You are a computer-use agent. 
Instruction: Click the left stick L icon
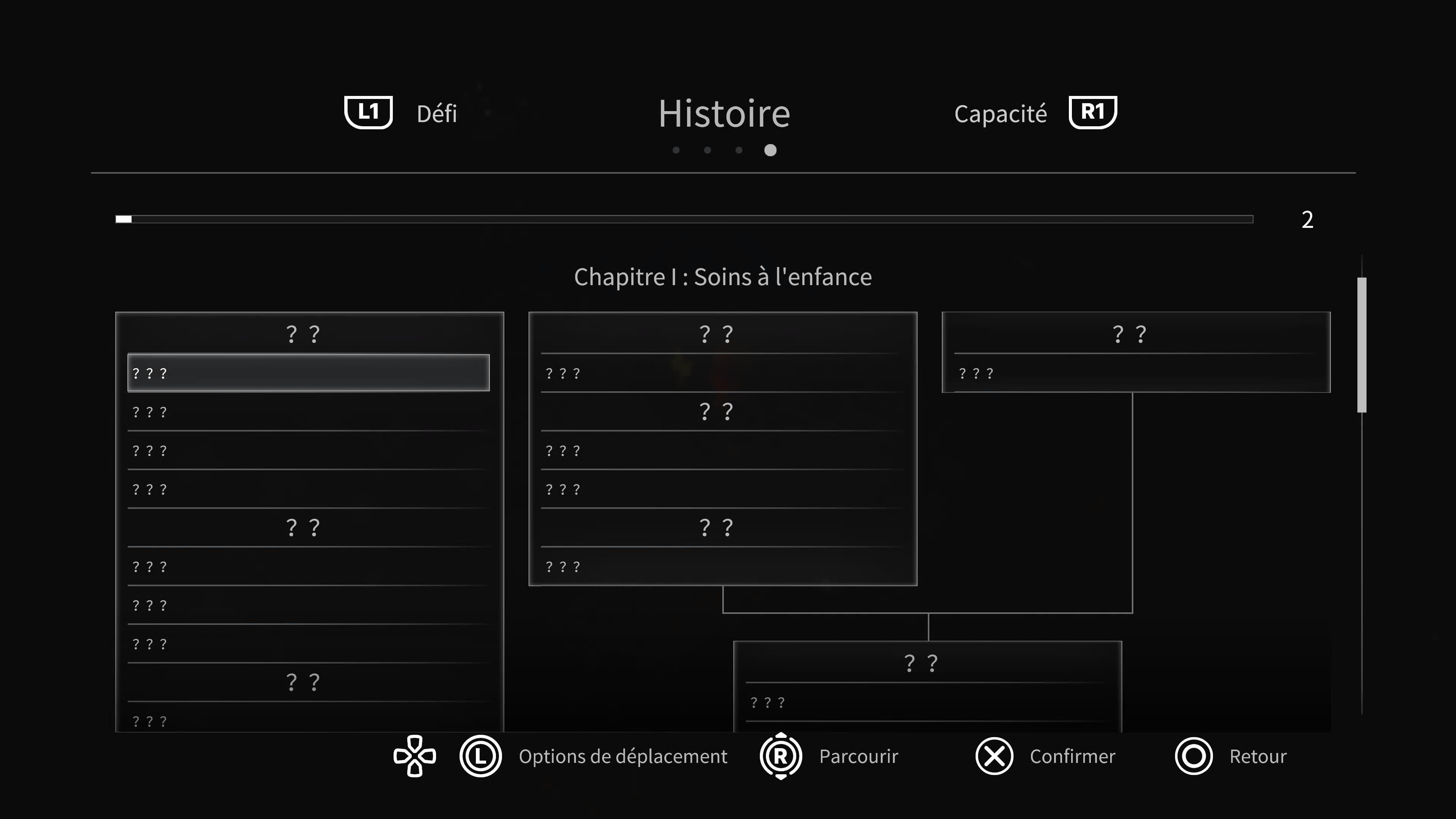tap(480, 756)
